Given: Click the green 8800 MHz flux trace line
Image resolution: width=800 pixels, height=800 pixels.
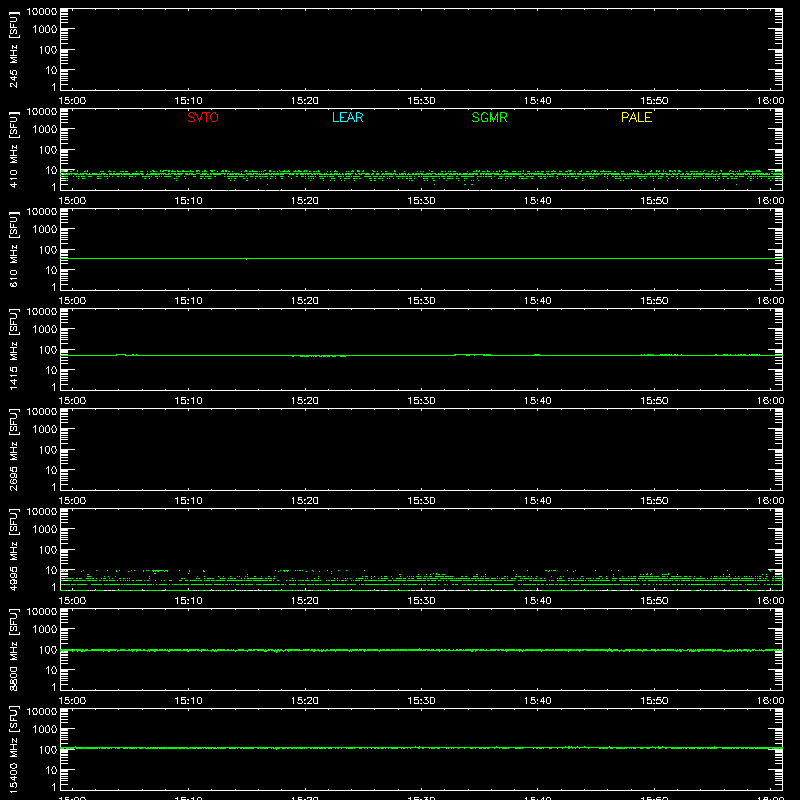Looking at the screenshot, I should 421,650.
